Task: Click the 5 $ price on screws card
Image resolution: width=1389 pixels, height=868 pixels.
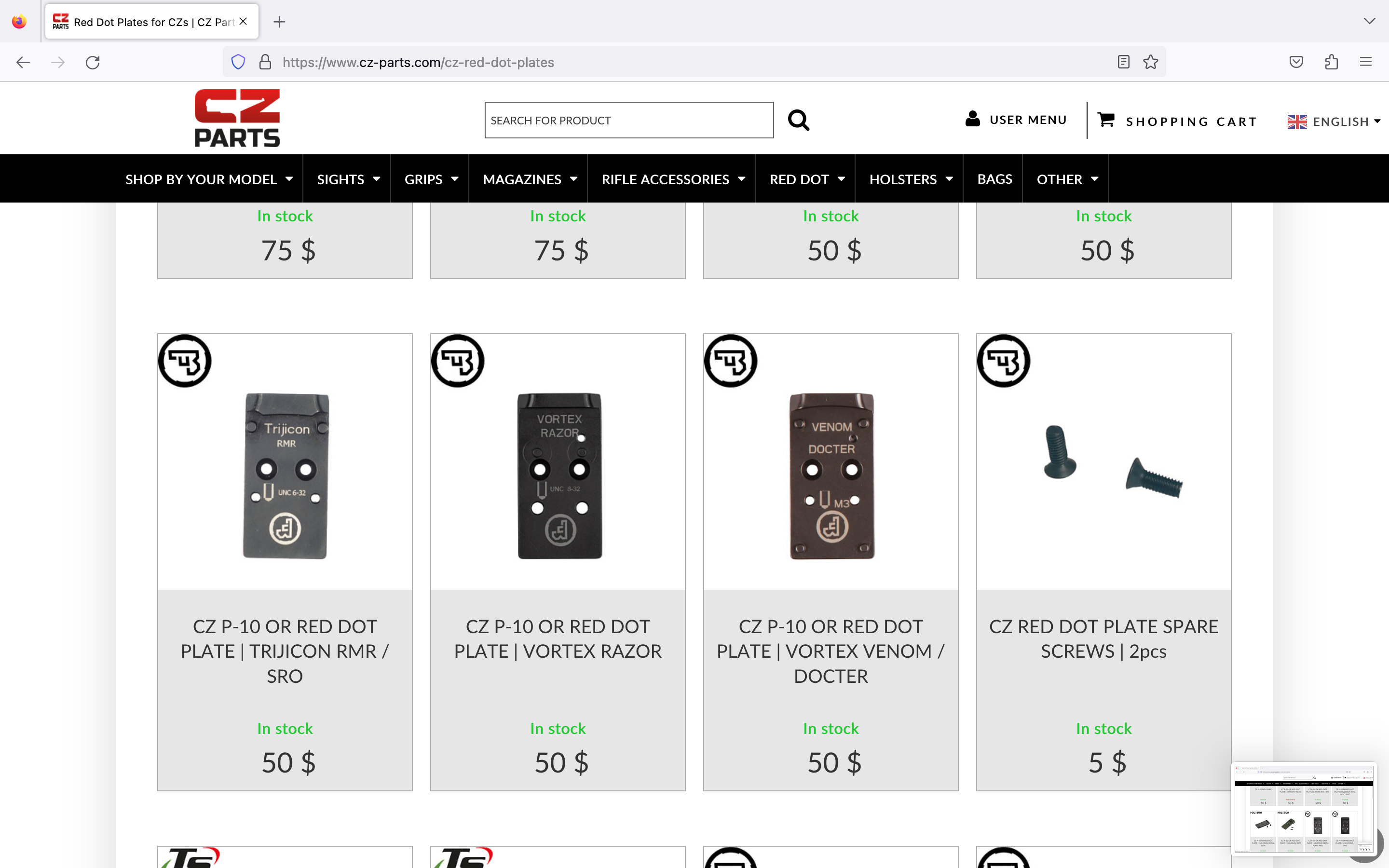Action: pyautogui.click(x=1106, y=762)
